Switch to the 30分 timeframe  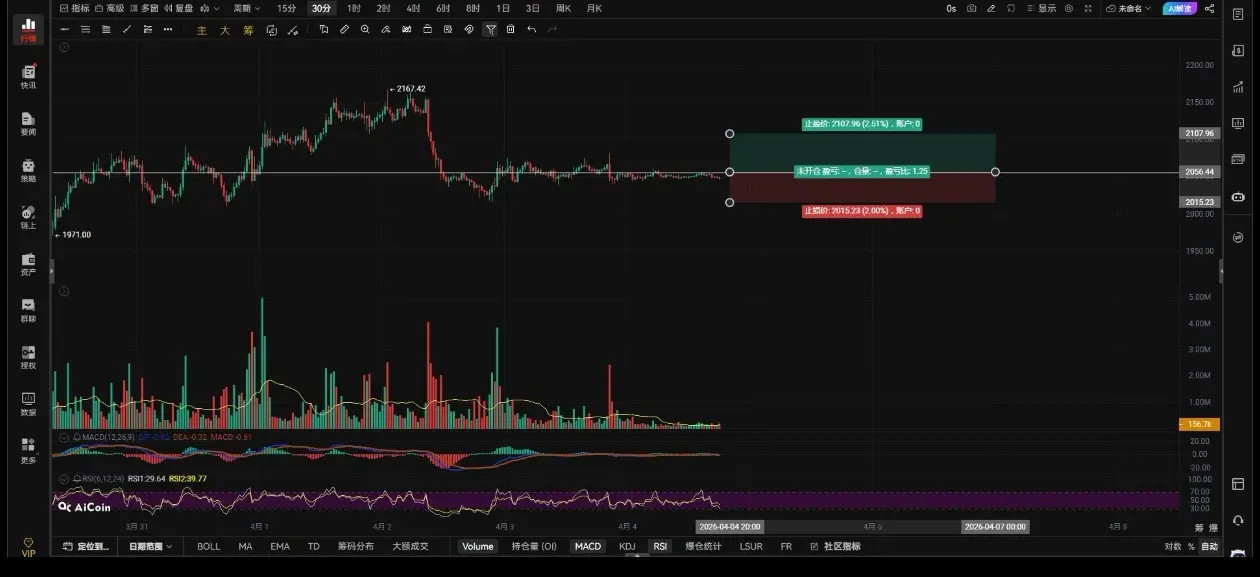[x=321, y=8]
